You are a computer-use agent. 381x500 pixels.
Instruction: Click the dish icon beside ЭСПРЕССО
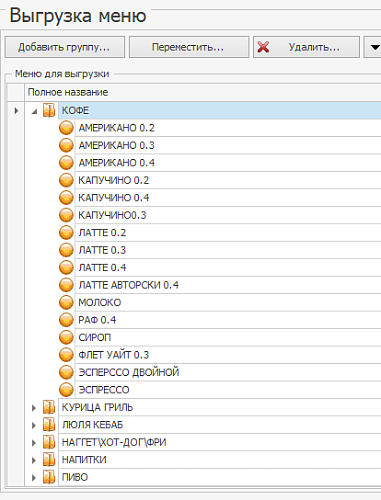[x=66, y=390]
